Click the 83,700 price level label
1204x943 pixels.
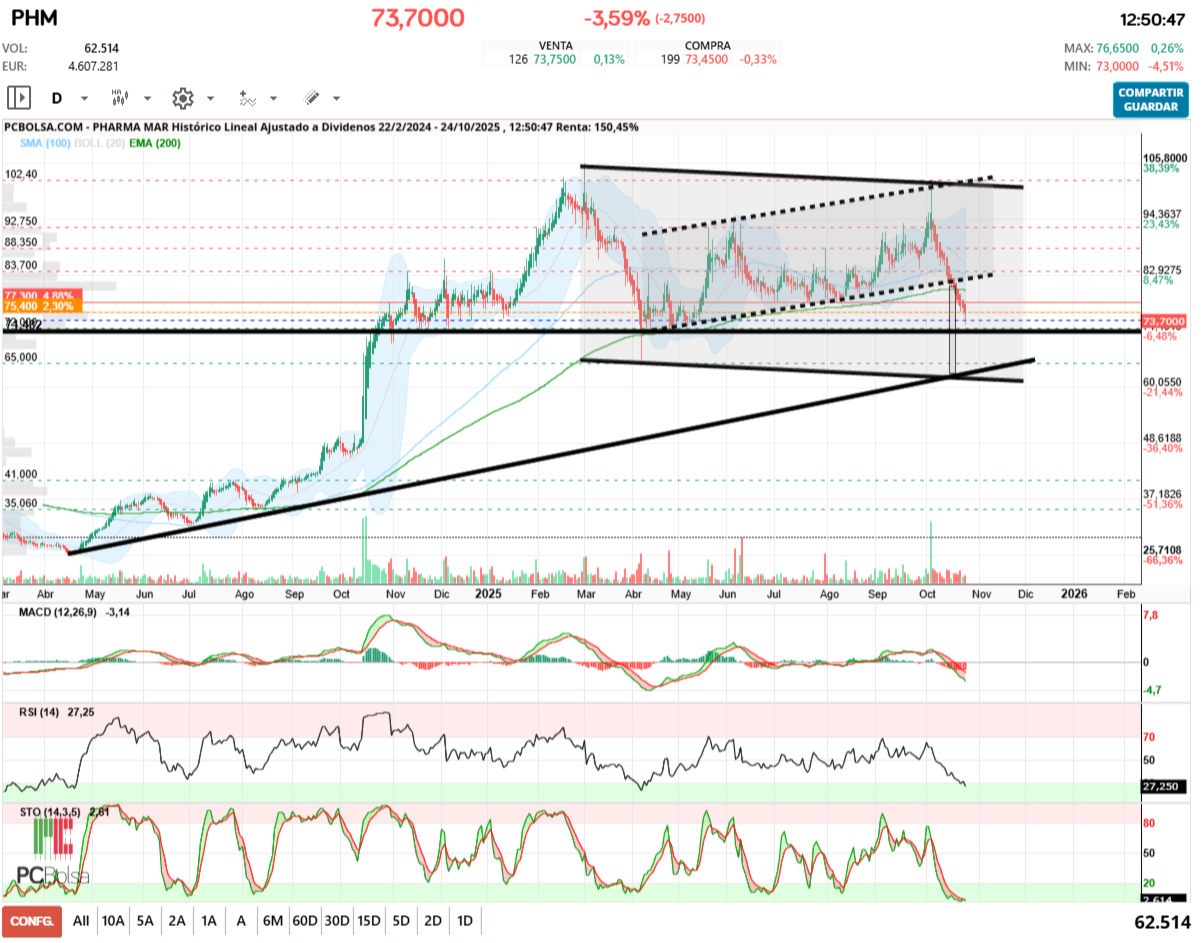tap(21, 265)
